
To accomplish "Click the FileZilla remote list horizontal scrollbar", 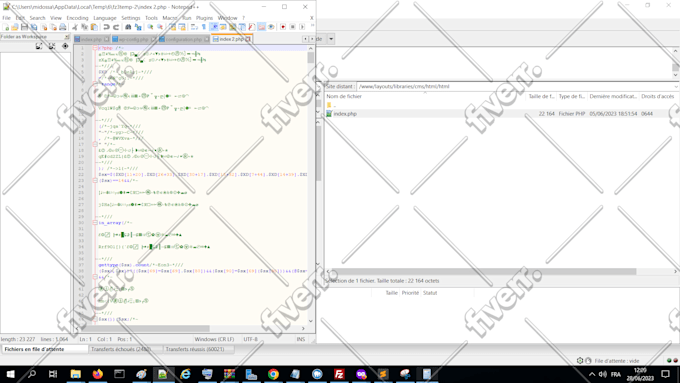I will [483, 272].
